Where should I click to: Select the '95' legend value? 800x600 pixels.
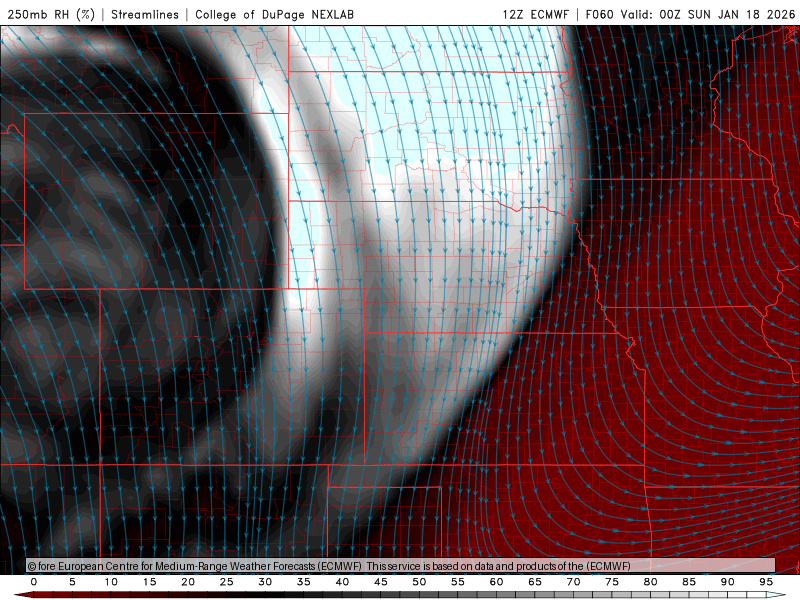click(766, 582)
